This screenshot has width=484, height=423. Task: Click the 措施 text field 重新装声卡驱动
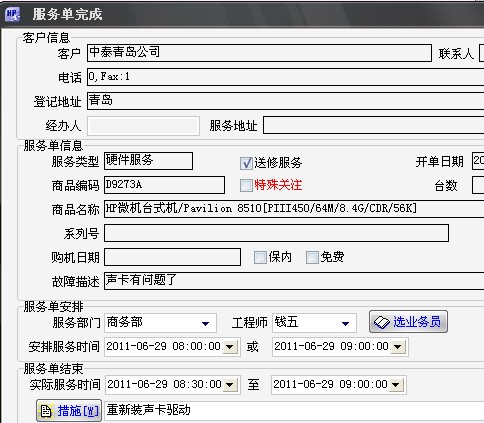(294, 411)
